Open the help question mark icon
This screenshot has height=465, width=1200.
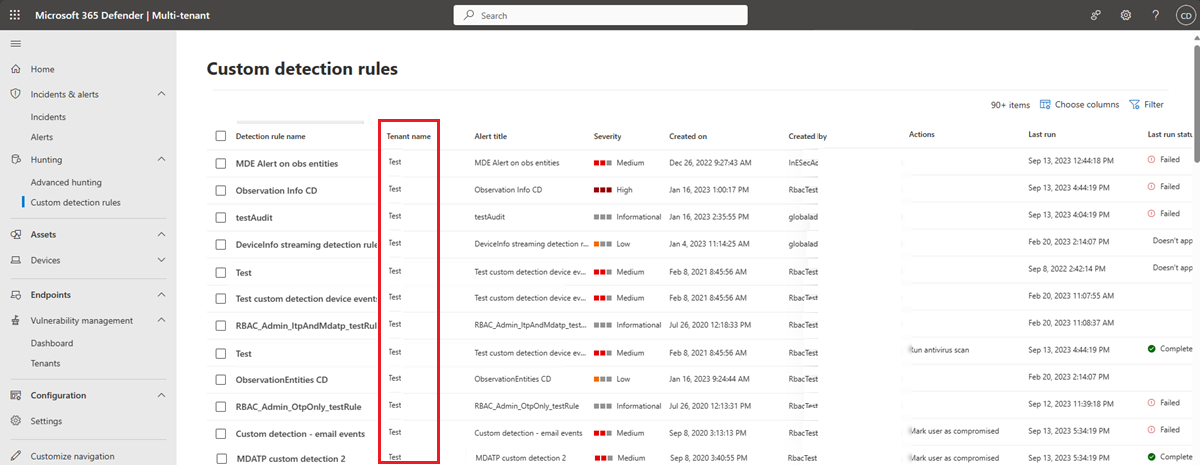[x=1155, y=15]
